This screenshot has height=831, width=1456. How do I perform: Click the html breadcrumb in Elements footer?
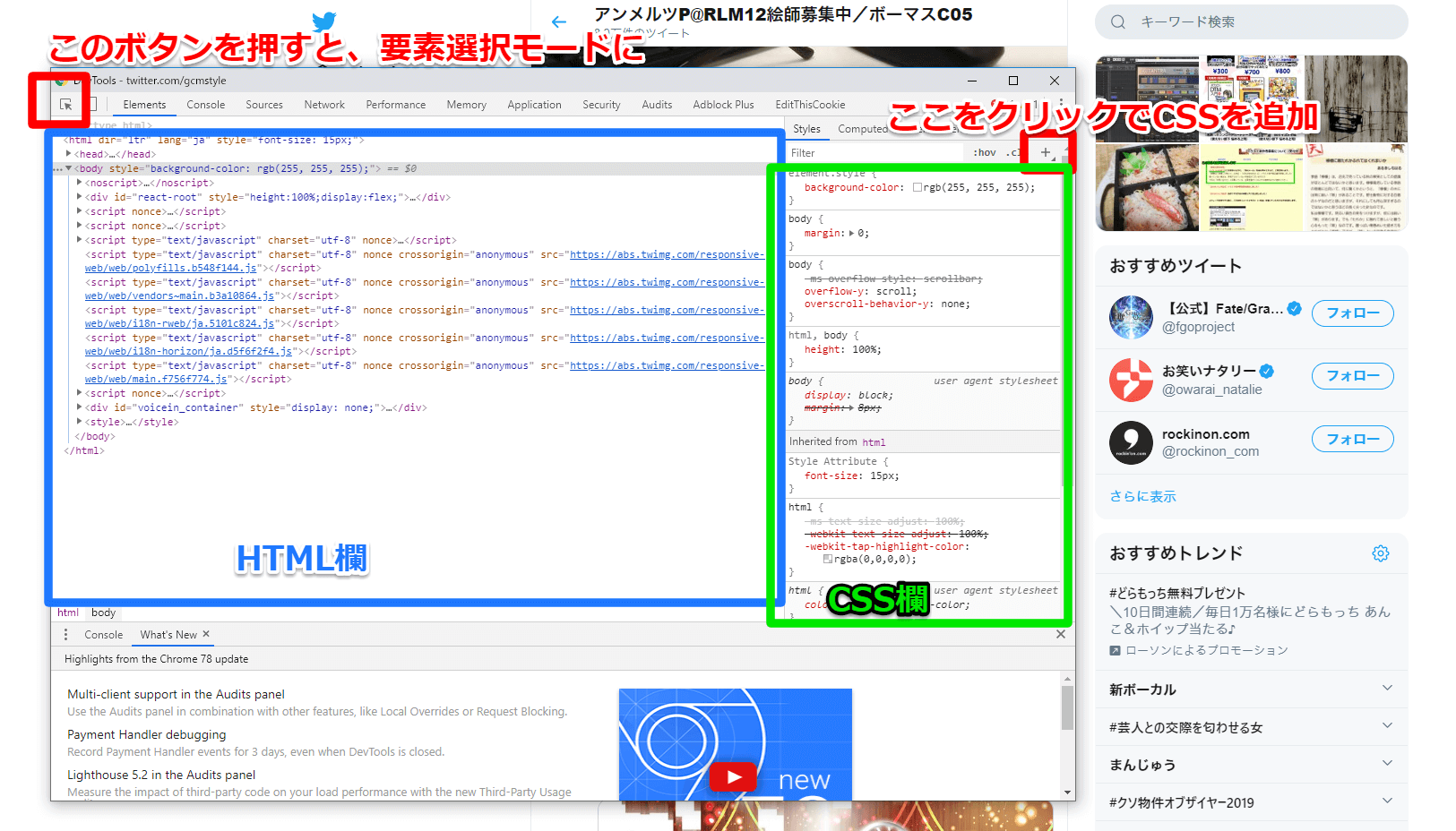[68, 613]
